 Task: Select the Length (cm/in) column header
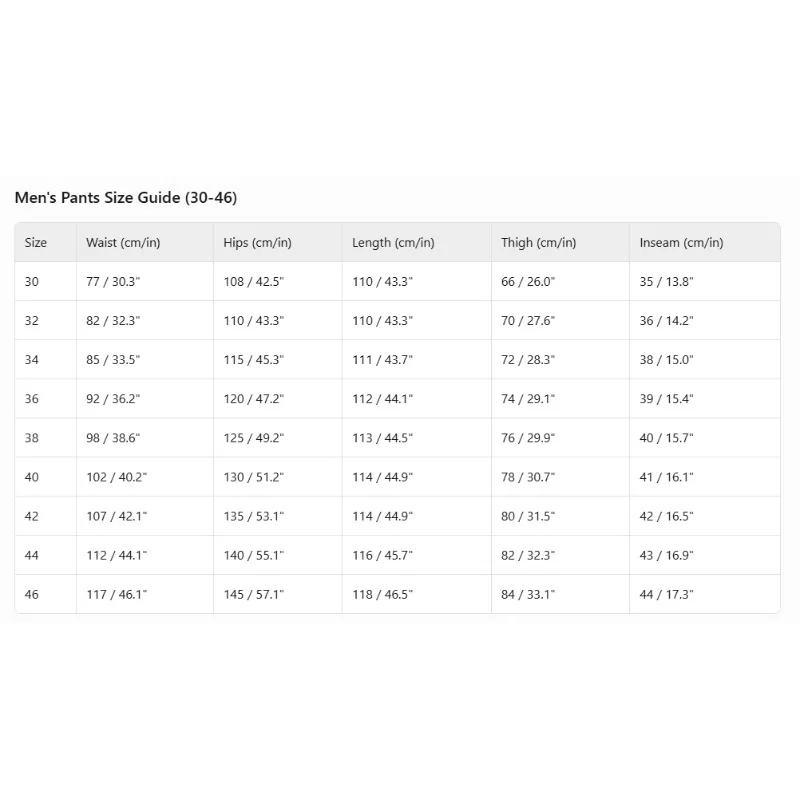pos(393,243)
